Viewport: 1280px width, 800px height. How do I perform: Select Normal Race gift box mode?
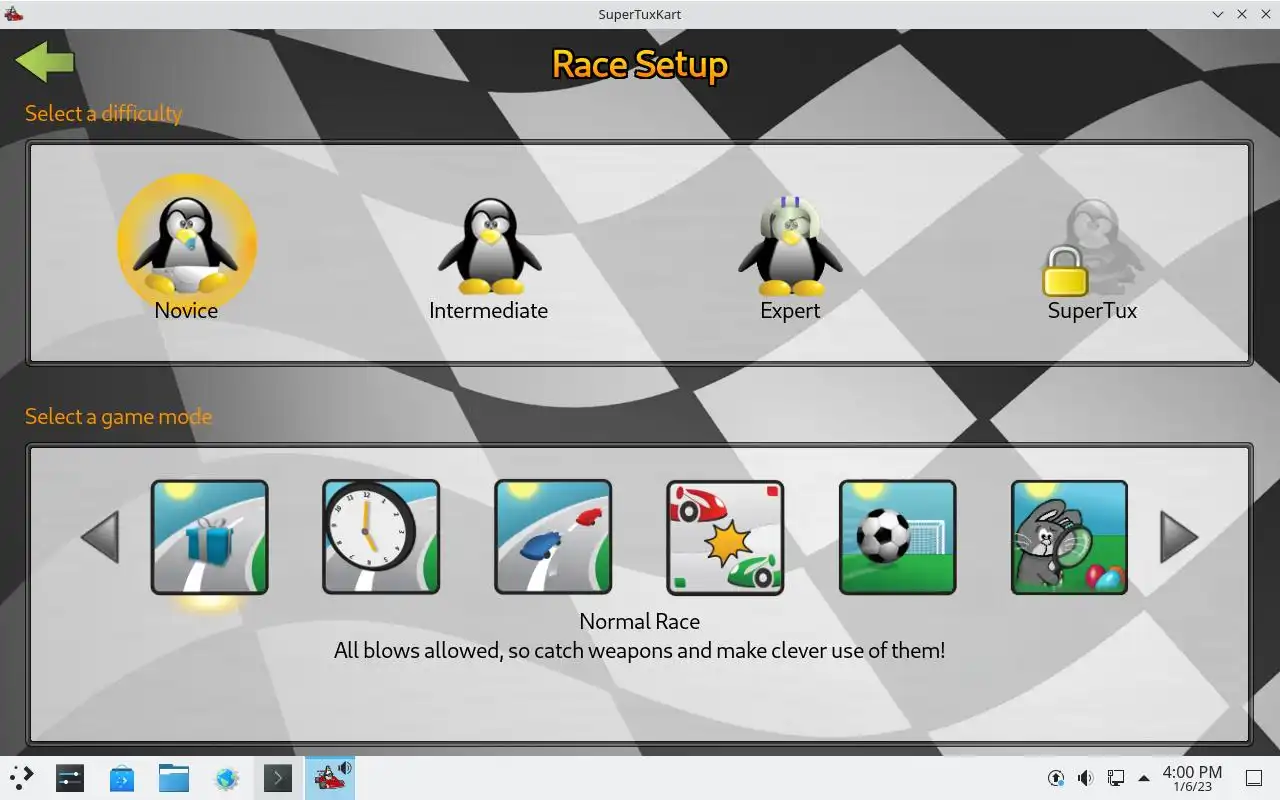(209, 537)
